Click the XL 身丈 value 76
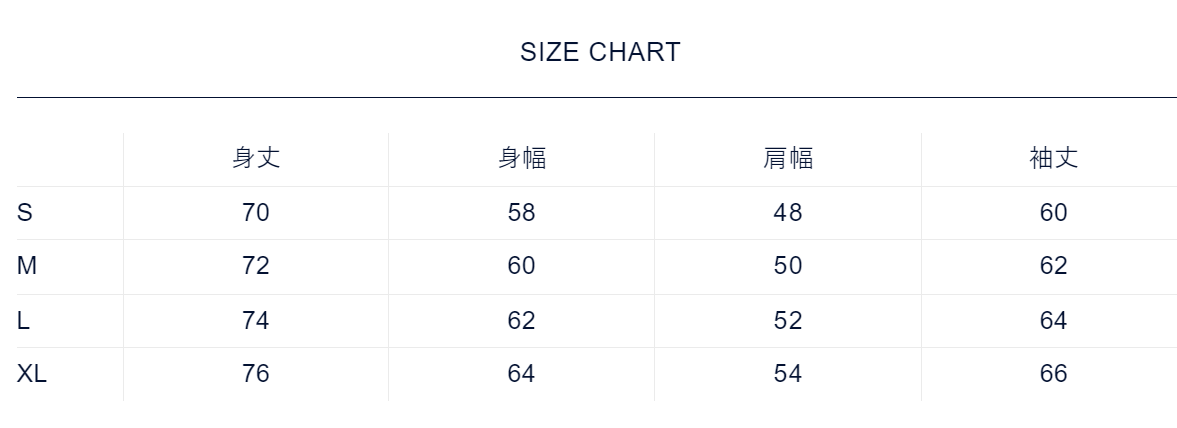 pyautogui.click(x=256, y=374)
